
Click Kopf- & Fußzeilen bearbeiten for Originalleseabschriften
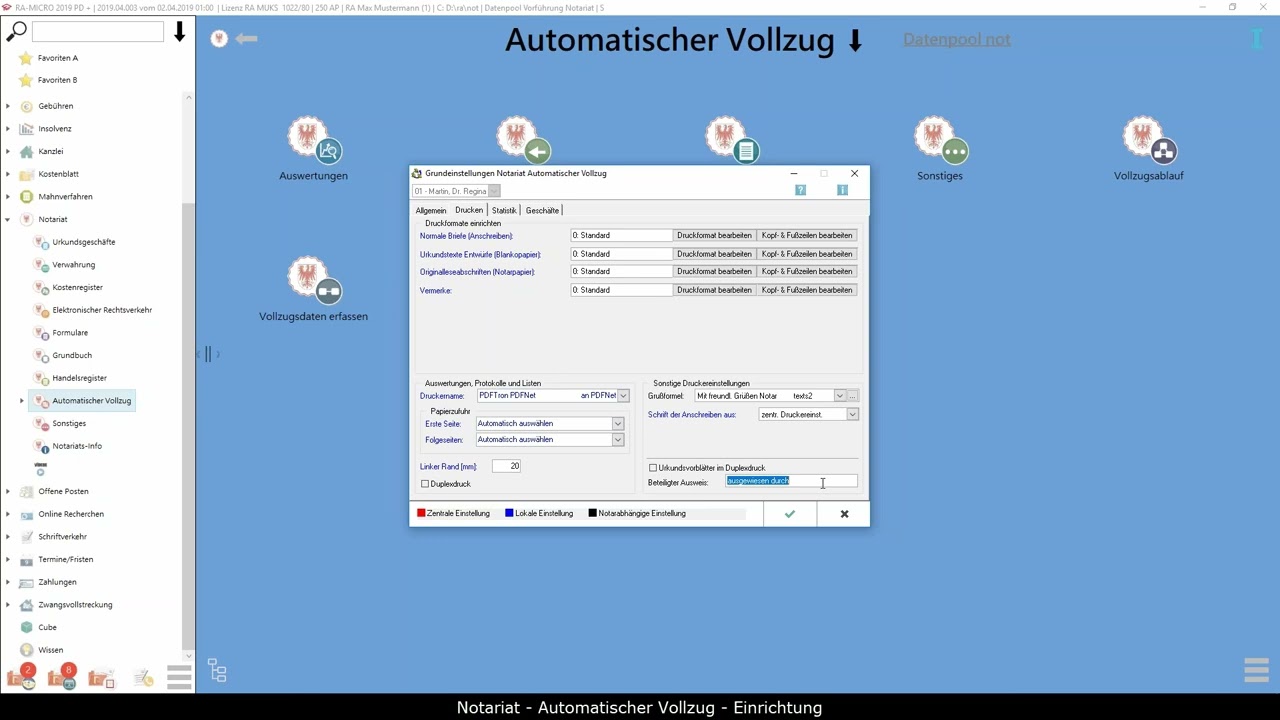pyautogui.click(x=807, y=271)
